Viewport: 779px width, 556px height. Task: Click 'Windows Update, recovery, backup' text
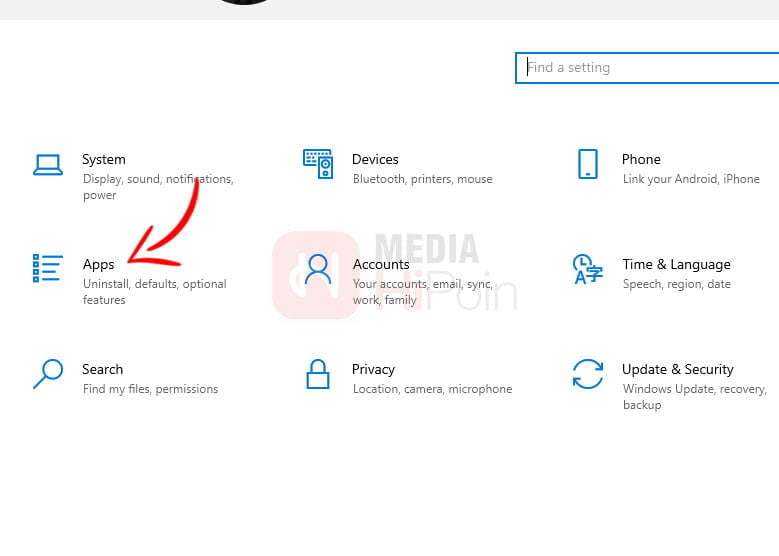[695, 397]
